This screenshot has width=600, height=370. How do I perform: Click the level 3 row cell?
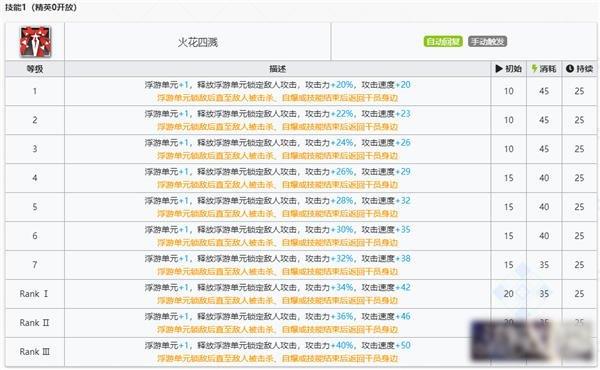click(35, 149)
